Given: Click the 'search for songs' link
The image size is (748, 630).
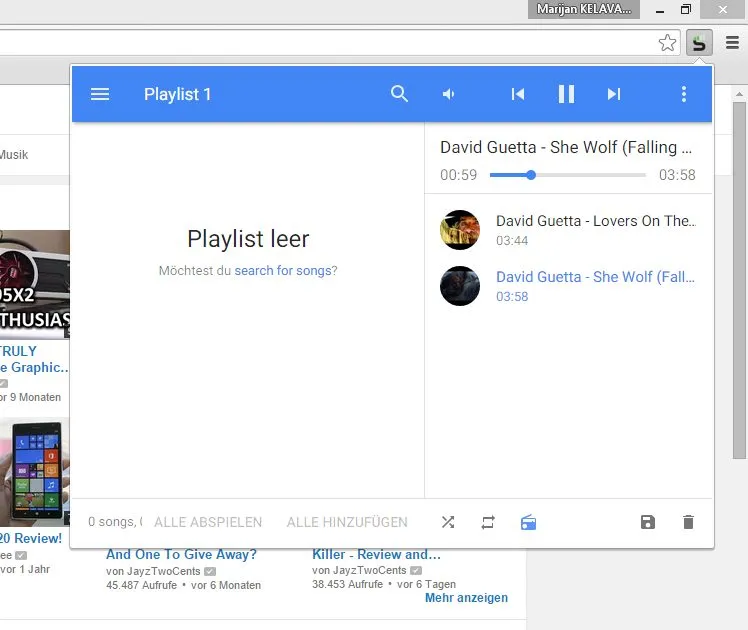Looking at the screenshot, I should click(282, 270).
